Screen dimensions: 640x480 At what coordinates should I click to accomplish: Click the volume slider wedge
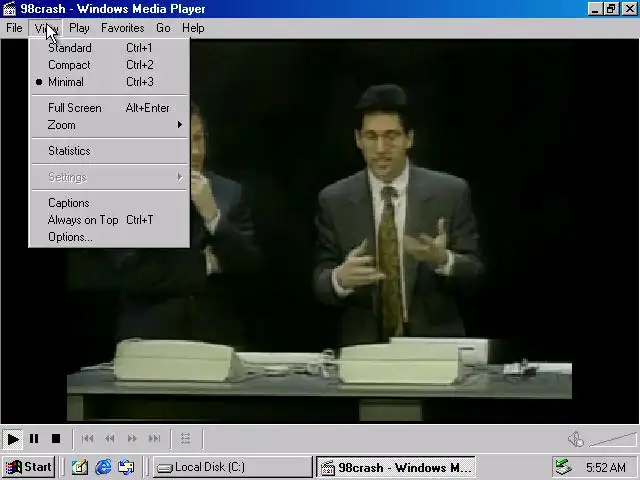click(612, 440)
